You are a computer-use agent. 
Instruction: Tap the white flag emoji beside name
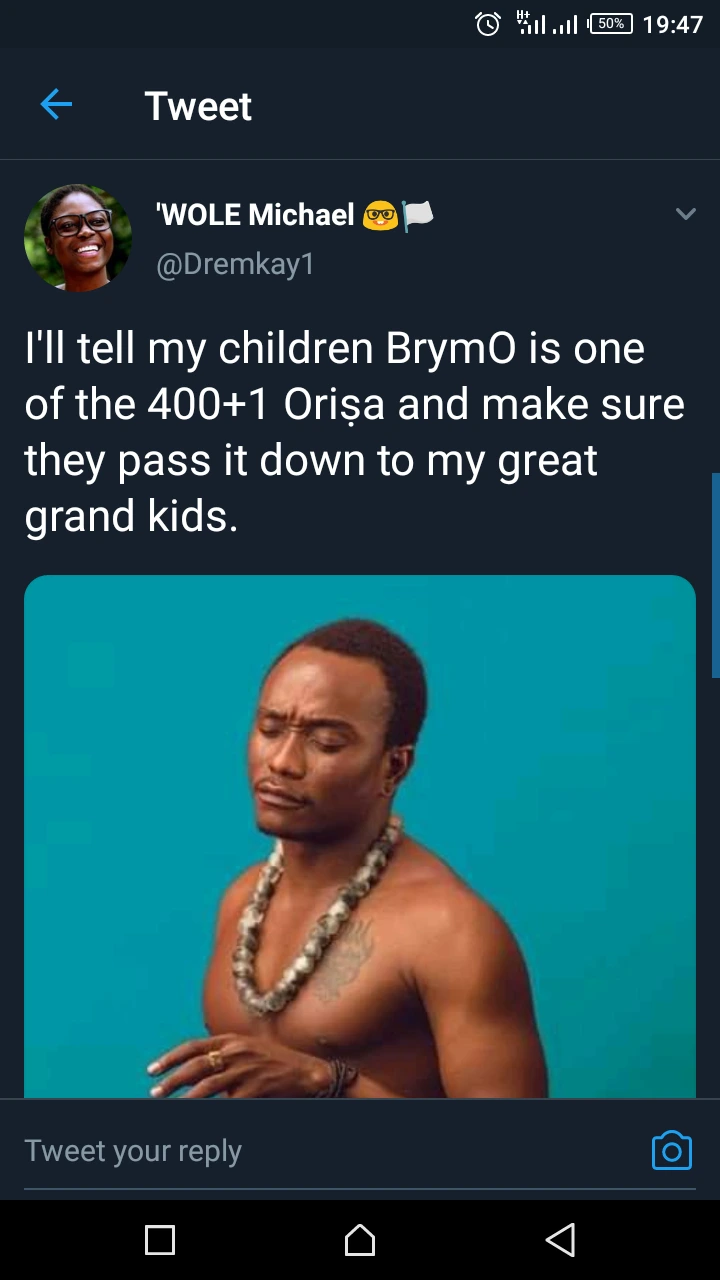click(x=417, y=214)
